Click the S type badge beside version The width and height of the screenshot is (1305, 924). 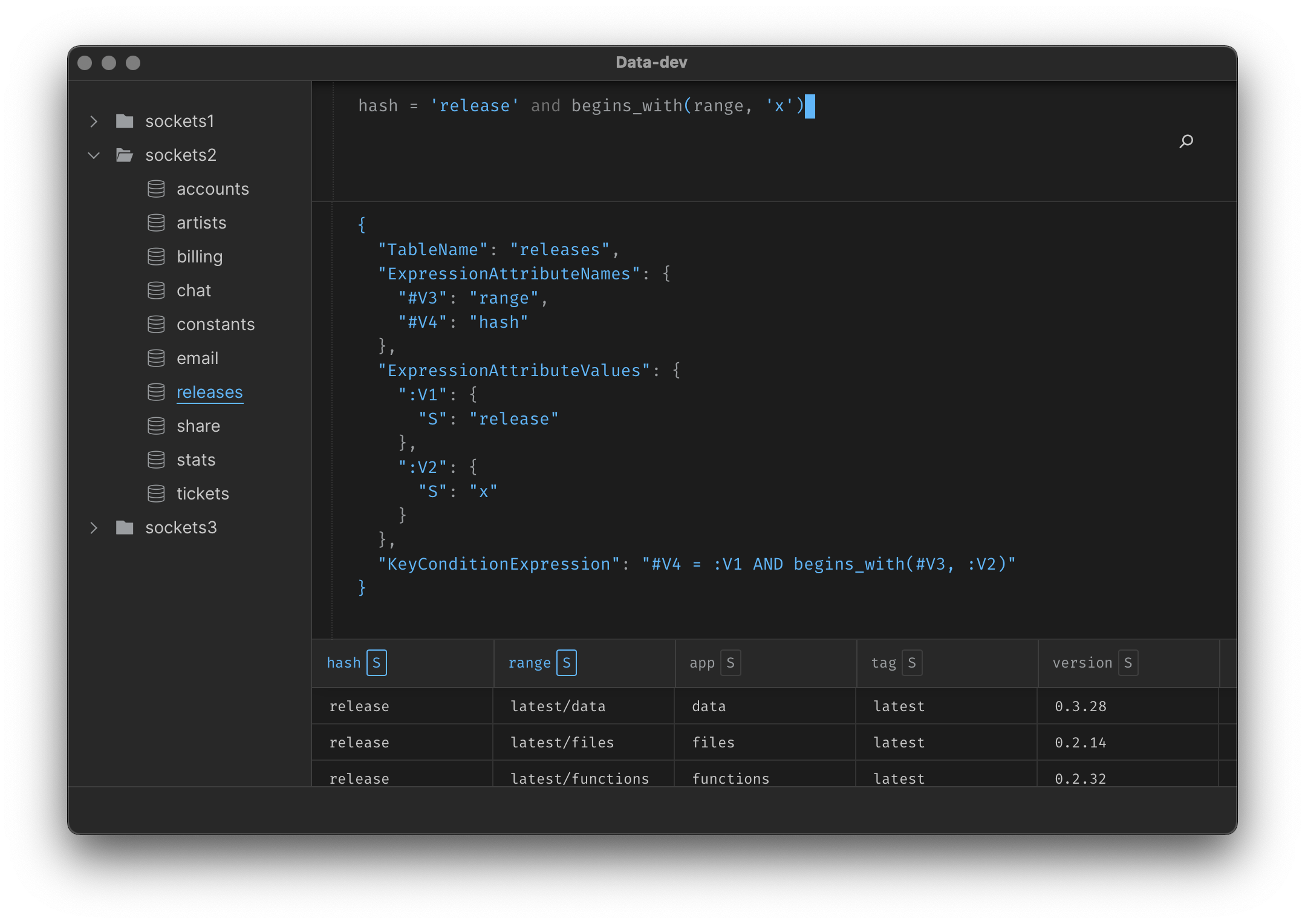click(x=1128, y=663)
